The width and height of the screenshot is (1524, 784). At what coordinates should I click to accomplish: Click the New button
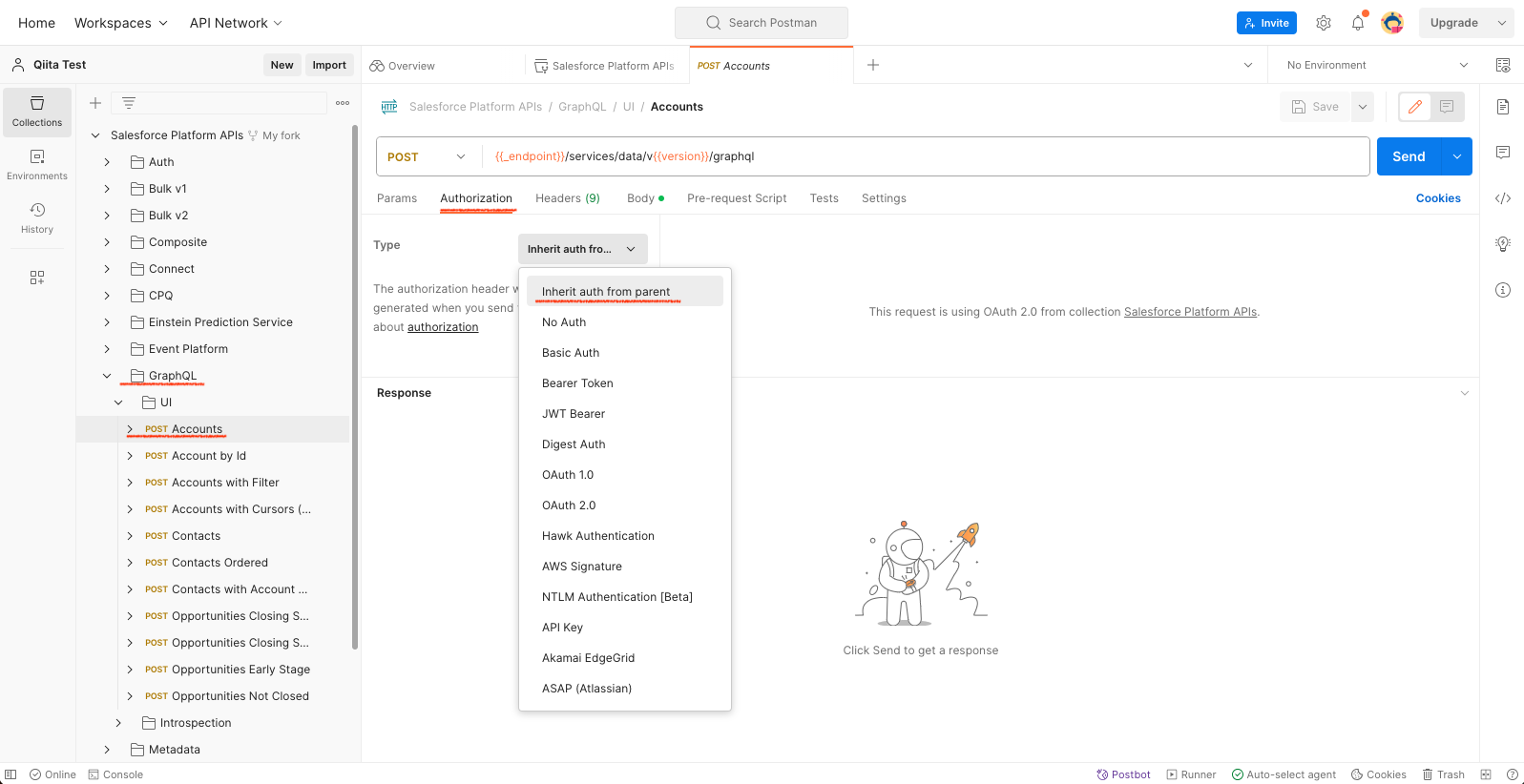point(282,65)
